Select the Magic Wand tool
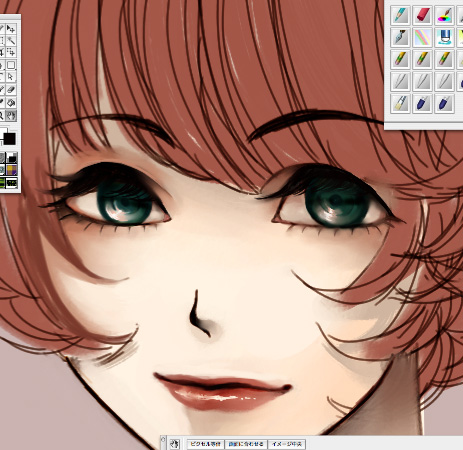 11,41
